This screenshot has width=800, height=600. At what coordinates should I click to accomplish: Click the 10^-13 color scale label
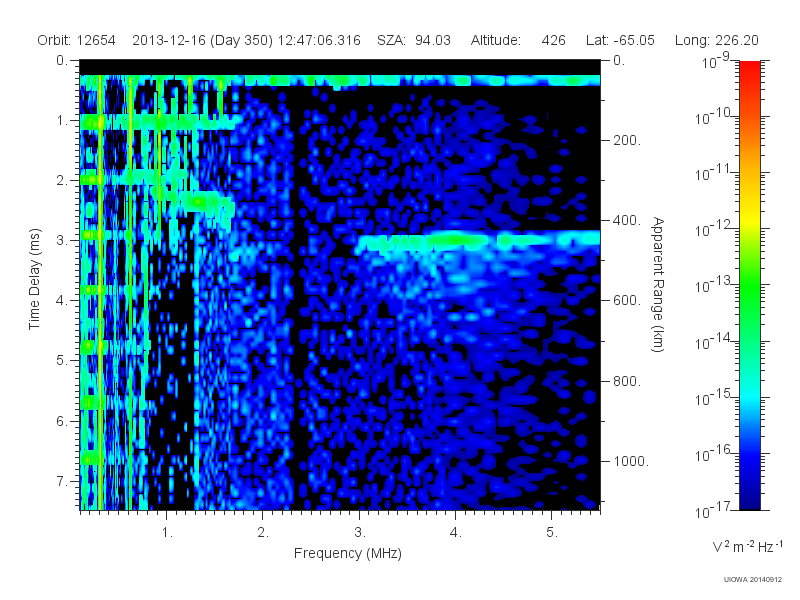713,284
